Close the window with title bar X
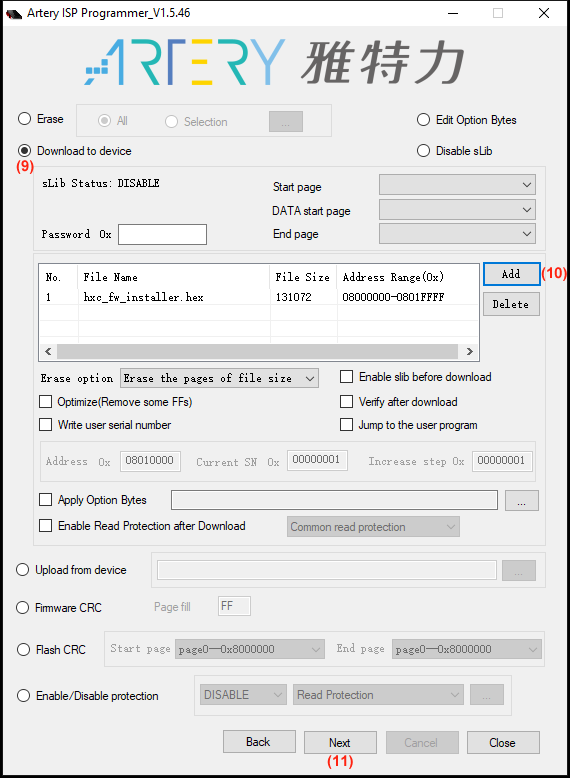570x778 pixels. point(544,13)
